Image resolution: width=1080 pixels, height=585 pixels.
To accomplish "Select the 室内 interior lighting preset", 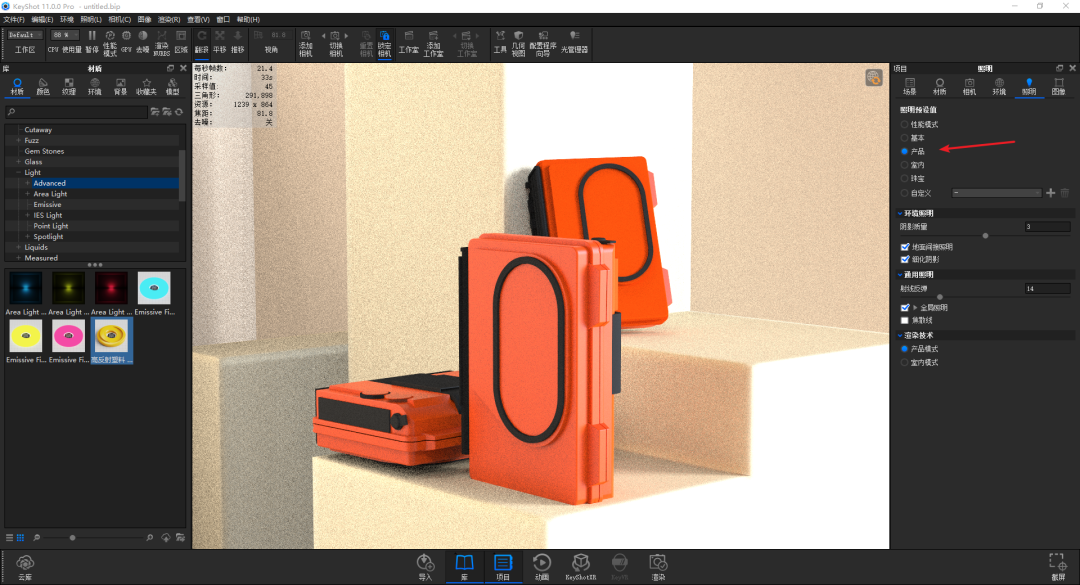I will click(x=905, y=164).
